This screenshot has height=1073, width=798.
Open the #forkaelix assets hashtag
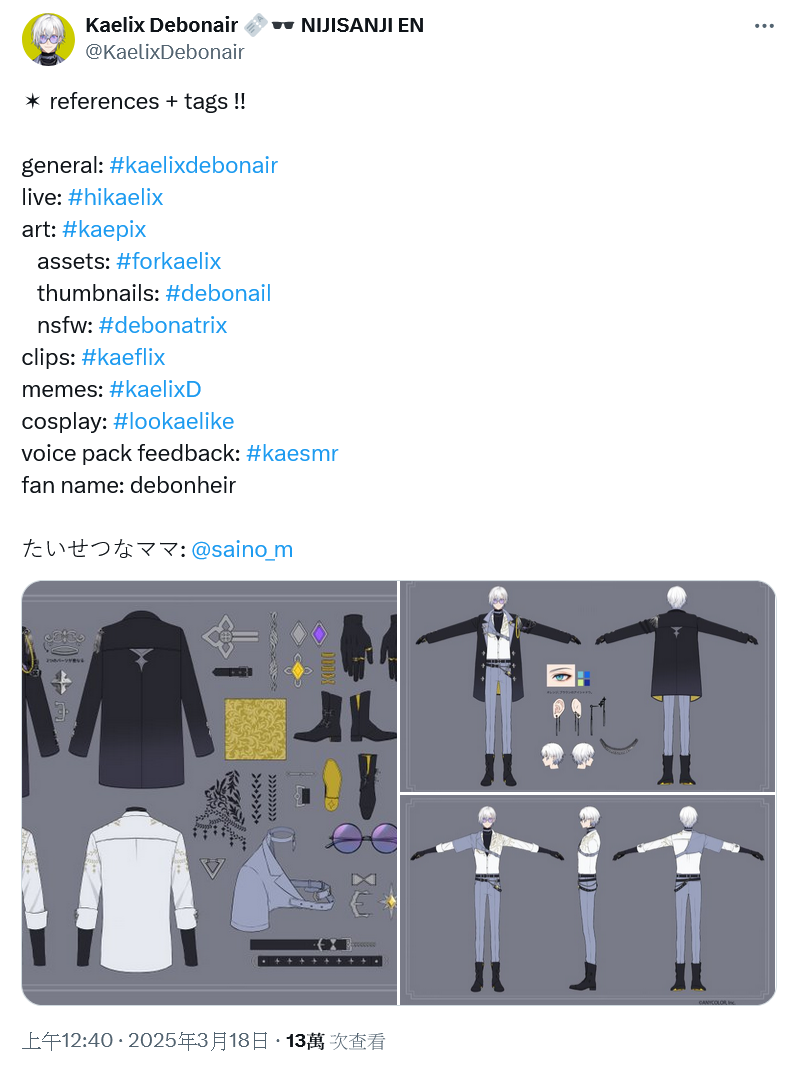(168, 261)
